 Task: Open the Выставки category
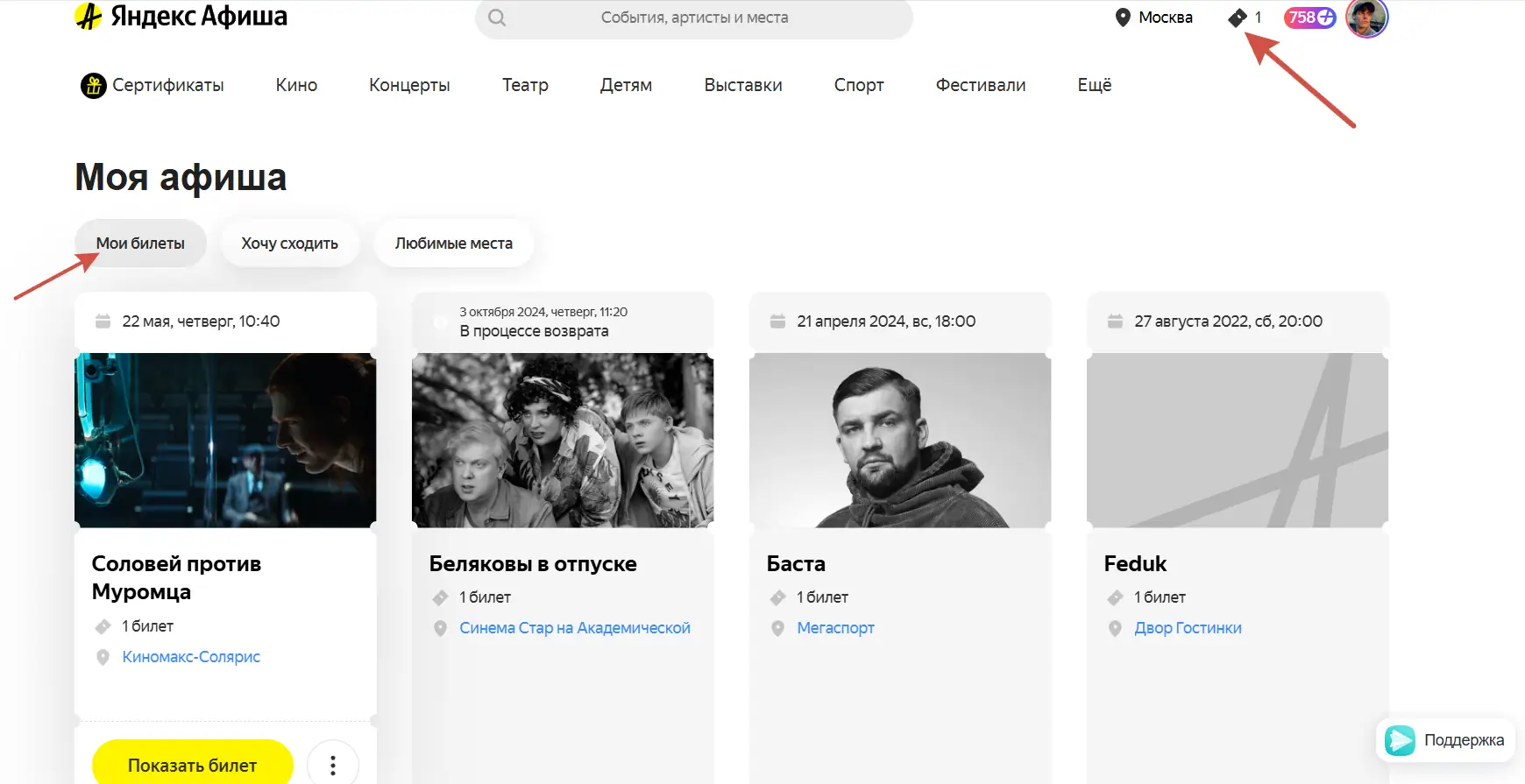743,85
